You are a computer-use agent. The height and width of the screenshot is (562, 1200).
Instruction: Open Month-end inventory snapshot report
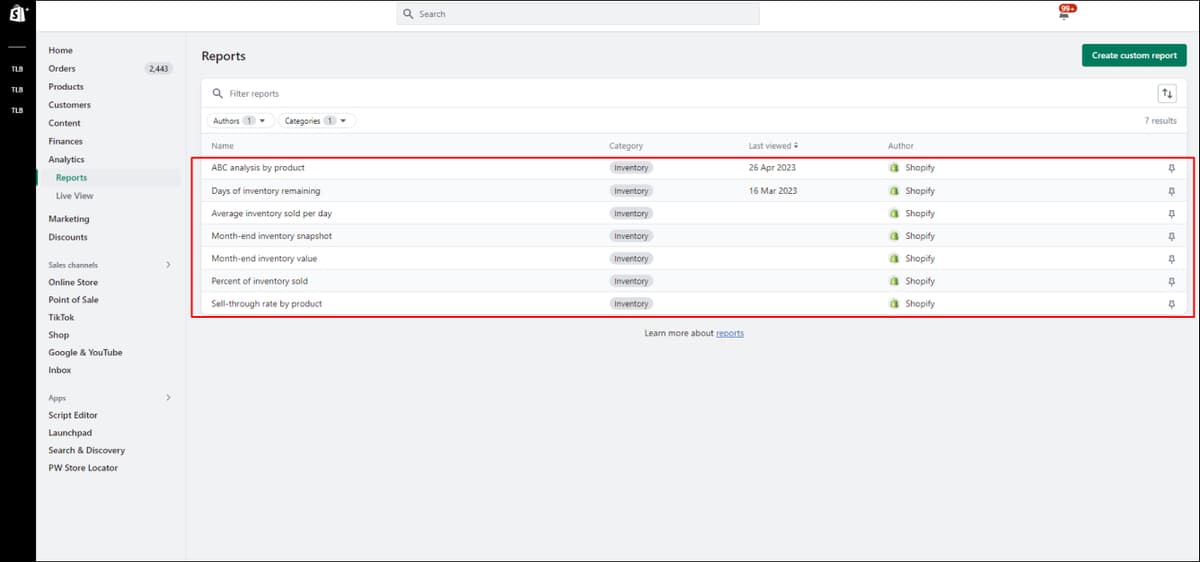pos(271,236)
